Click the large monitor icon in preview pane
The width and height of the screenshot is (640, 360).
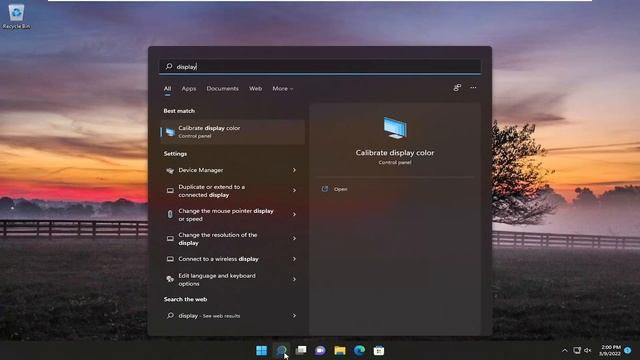pos(395,128)
